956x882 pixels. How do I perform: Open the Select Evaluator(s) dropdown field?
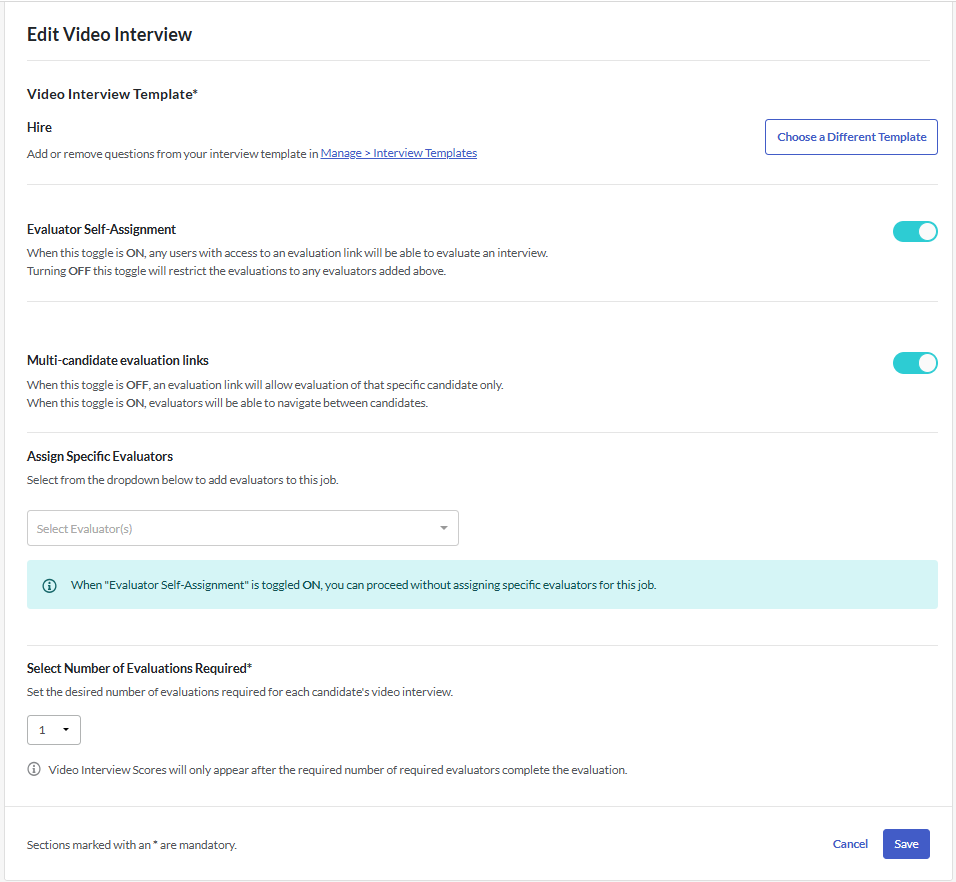click(232, 529)
